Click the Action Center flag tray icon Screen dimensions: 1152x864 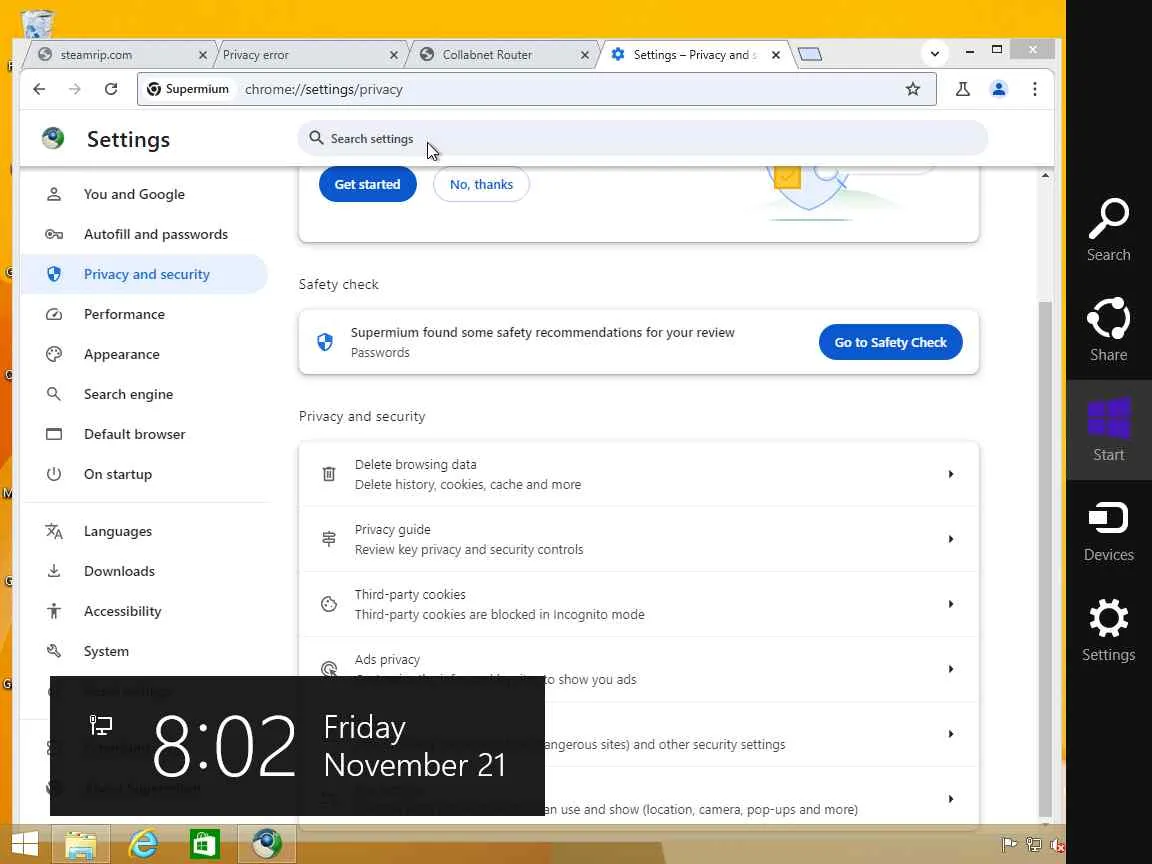pos(1009,844)
